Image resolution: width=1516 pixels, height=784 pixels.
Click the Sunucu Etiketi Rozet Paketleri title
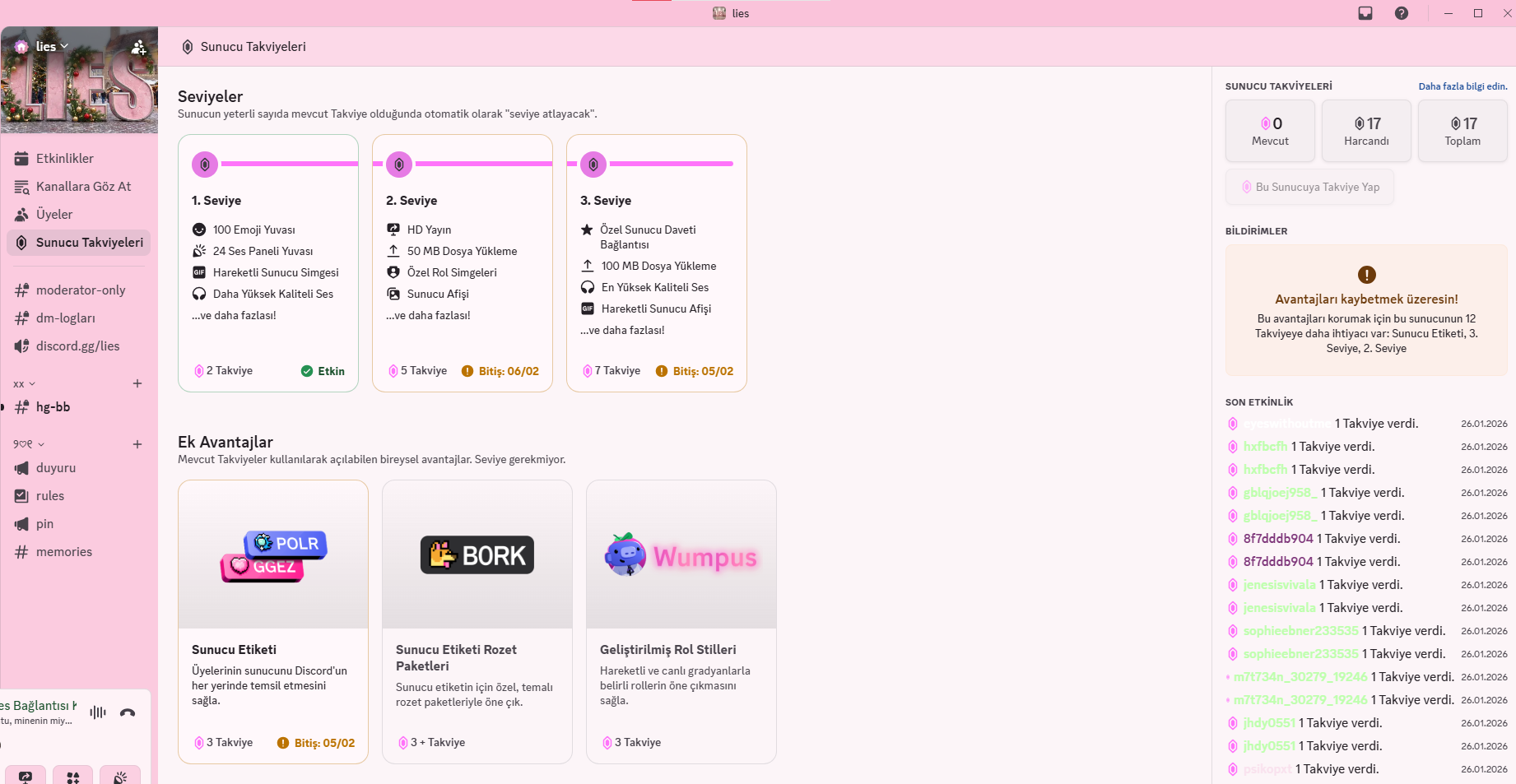(456, 658)
